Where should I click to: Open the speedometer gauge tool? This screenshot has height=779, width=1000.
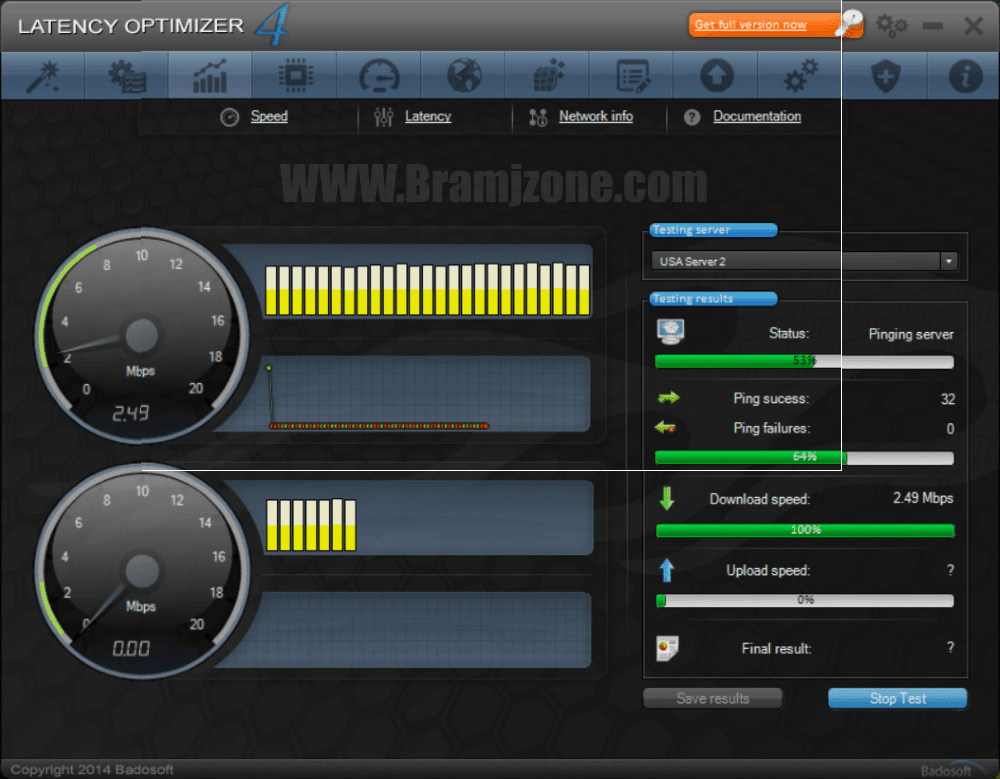click(379, 76)
